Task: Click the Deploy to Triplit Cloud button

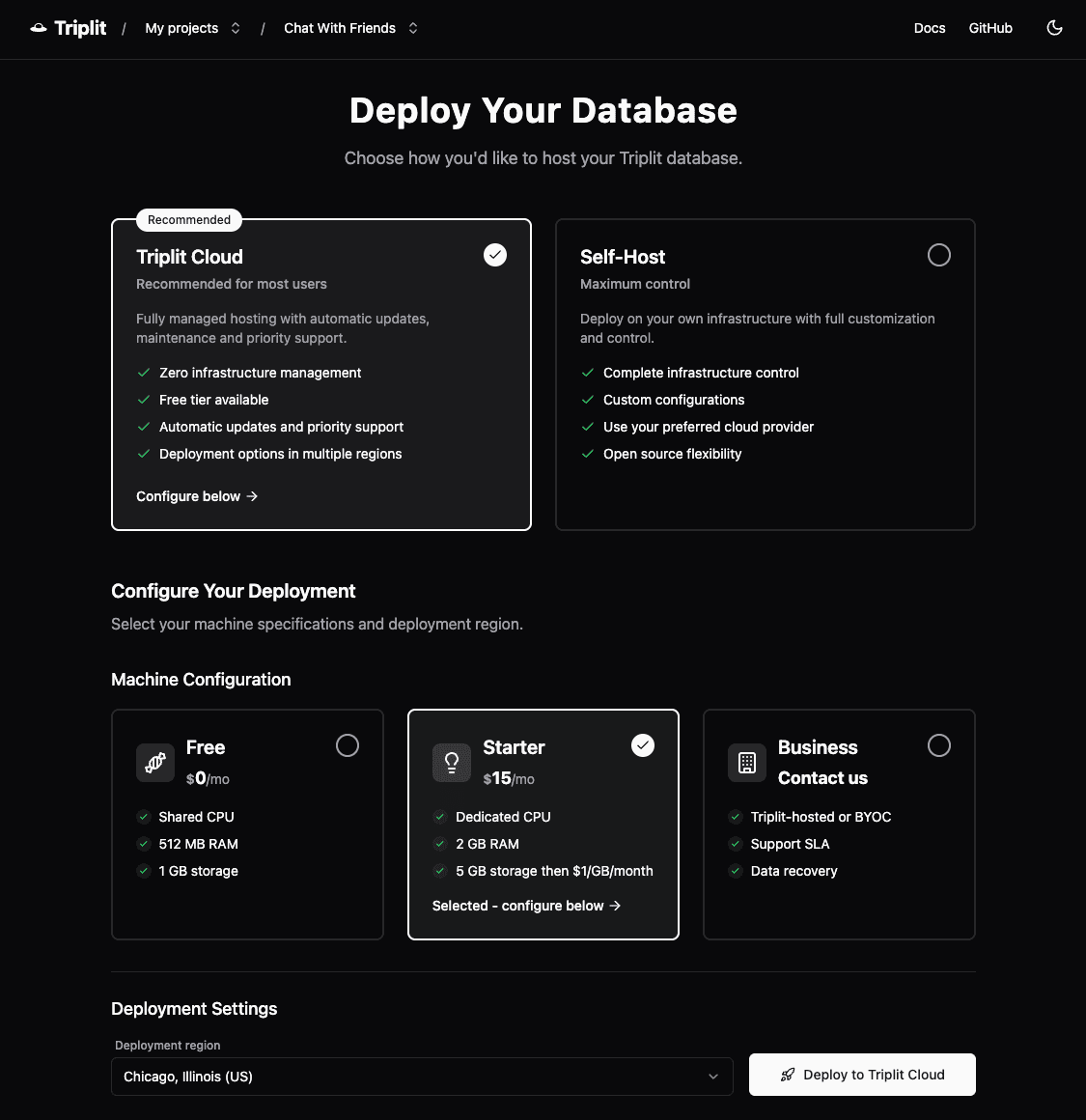Action: [x=862, y=1074]
